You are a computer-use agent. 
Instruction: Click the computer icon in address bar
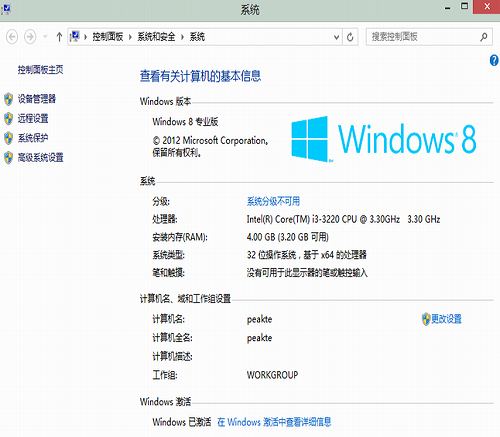tap(75, 36)
